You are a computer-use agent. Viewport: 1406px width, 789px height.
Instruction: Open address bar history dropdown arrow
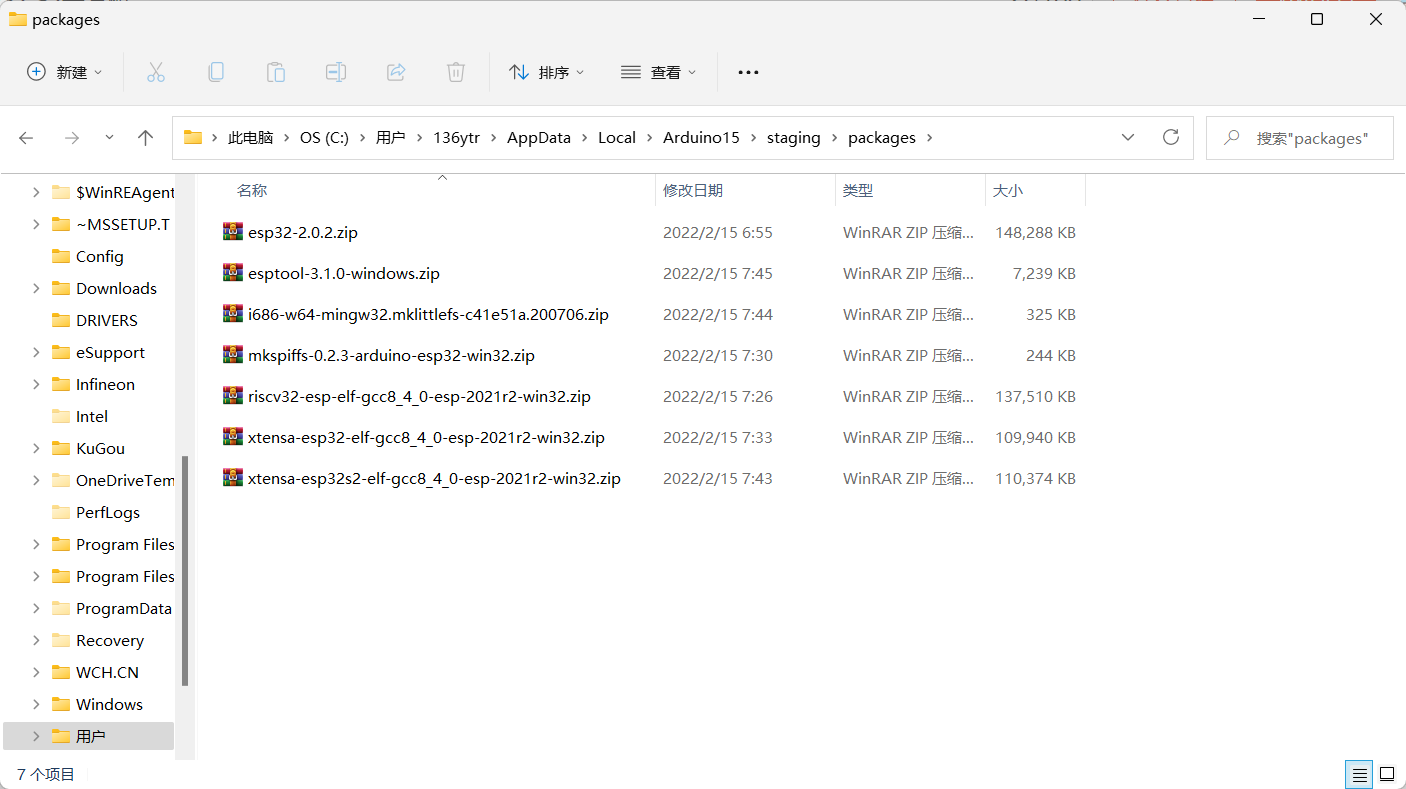point(1128,137)
